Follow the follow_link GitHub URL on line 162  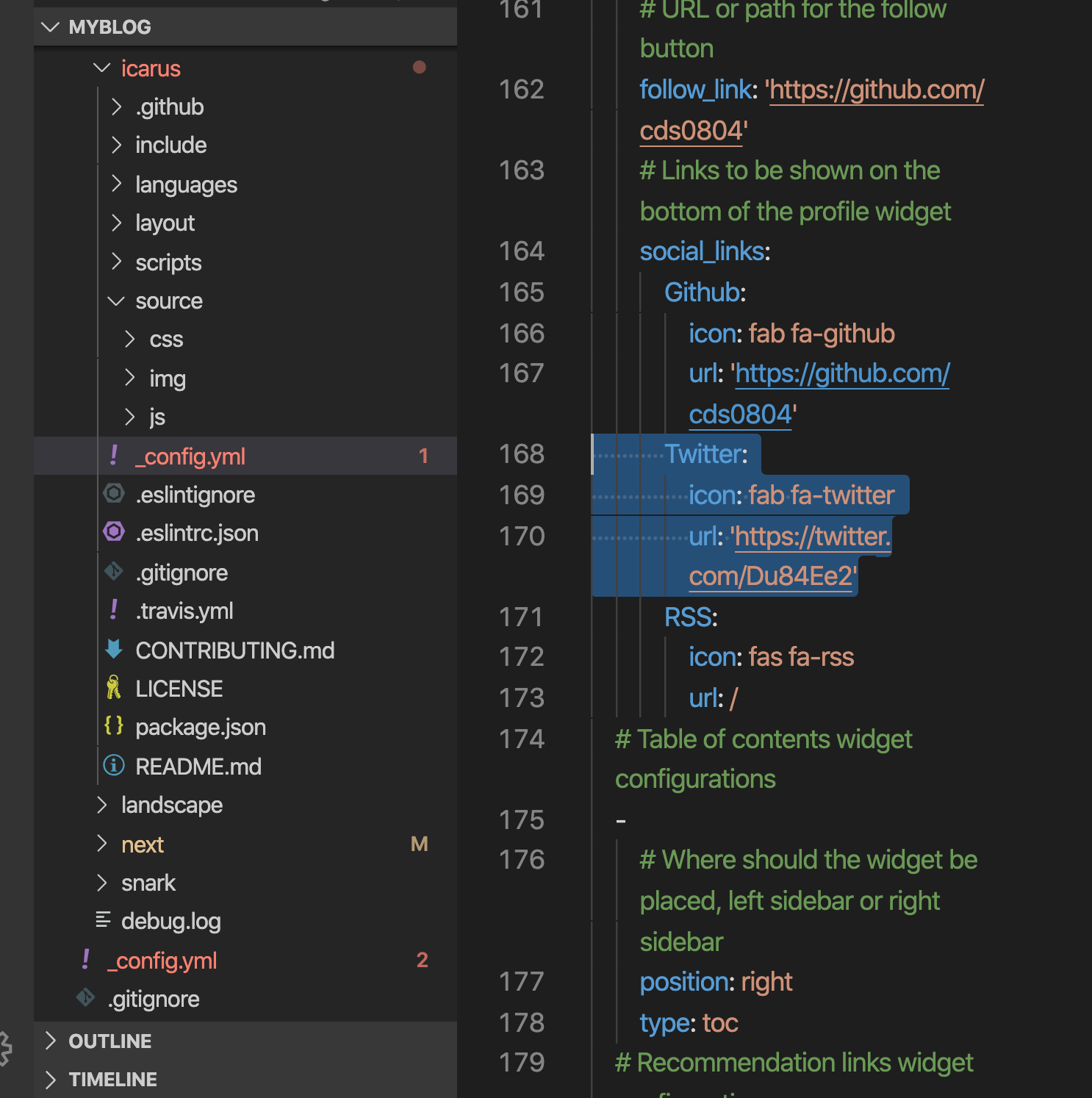(x=877, y=90)
